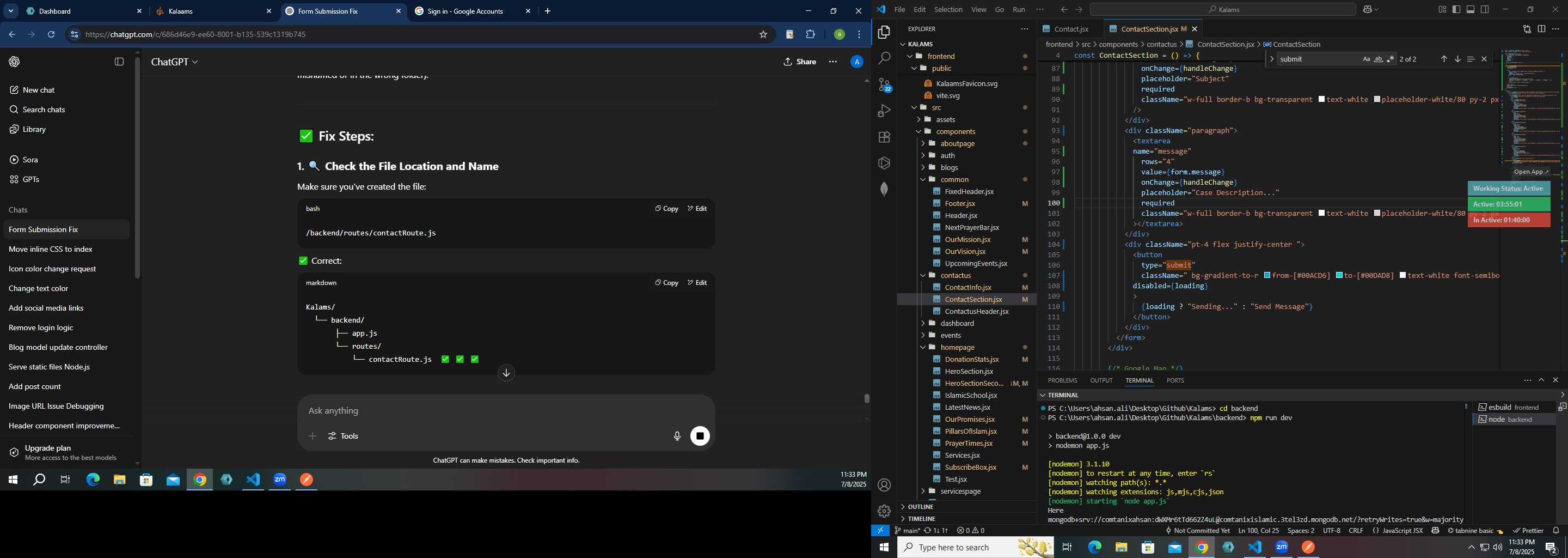Image resolution: width=1568 pixels, height=558 pixels.
Task: Click color swatch before from-[#00ACD6]
Action: (1267, 276)
